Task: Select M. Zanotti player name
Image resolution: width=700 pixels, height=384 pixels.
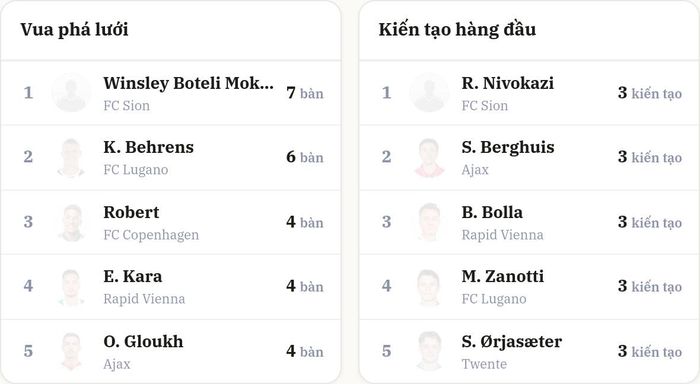Action: [503, 276]
